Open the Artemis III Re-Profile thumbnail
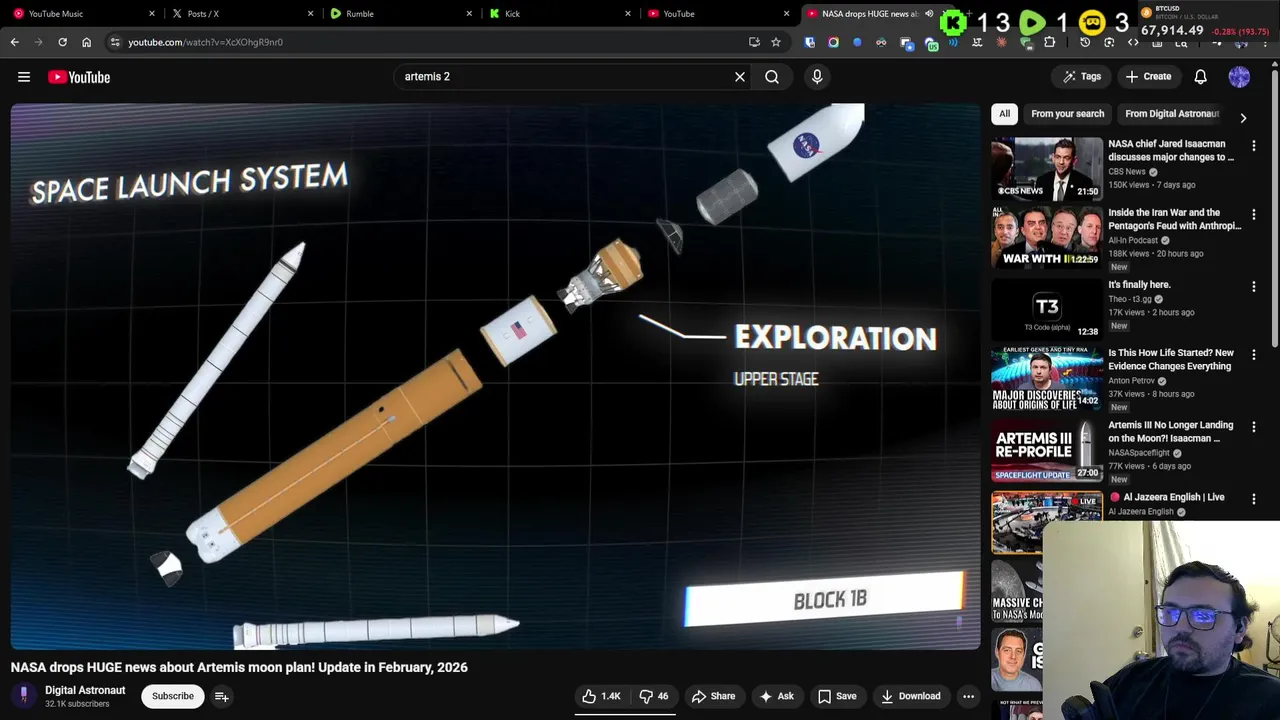This screenshot has width=1280, height=720. tap(1046, 450)
